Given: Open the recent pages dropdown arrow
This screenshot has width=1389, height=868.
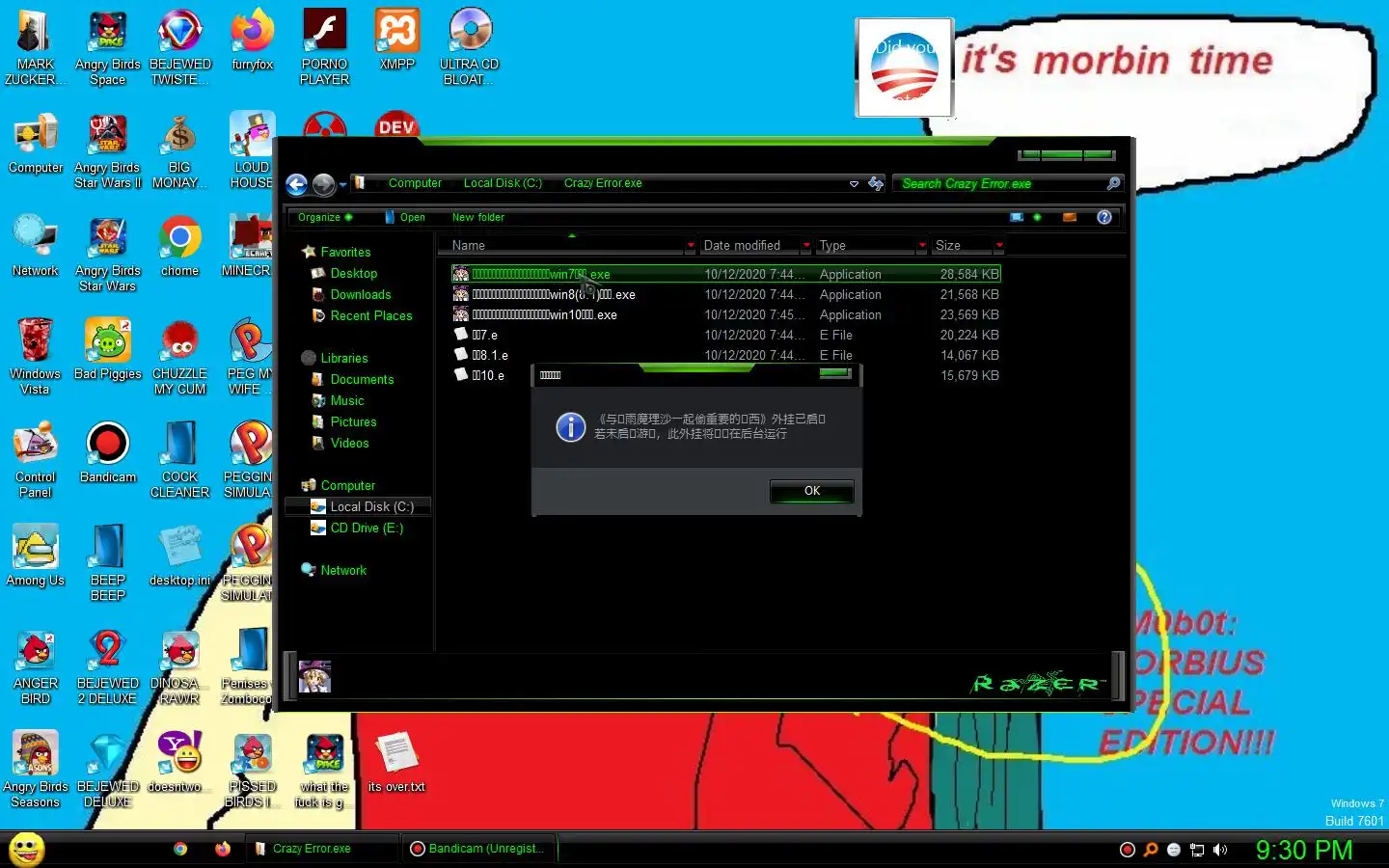Looking at the screenshot, I should (x=342, y=185).
